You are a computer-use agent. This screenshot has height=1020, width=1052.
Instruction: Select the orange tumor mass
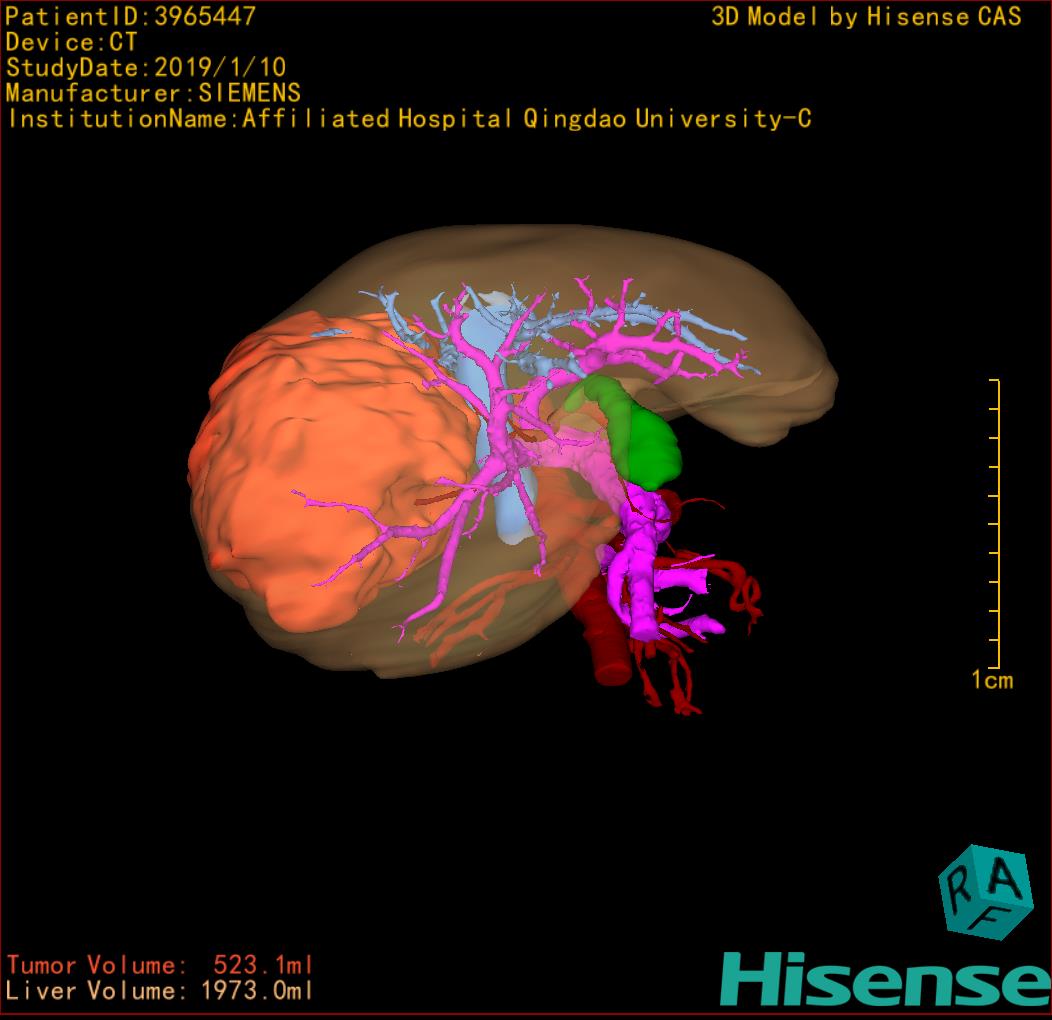point(320,470)
